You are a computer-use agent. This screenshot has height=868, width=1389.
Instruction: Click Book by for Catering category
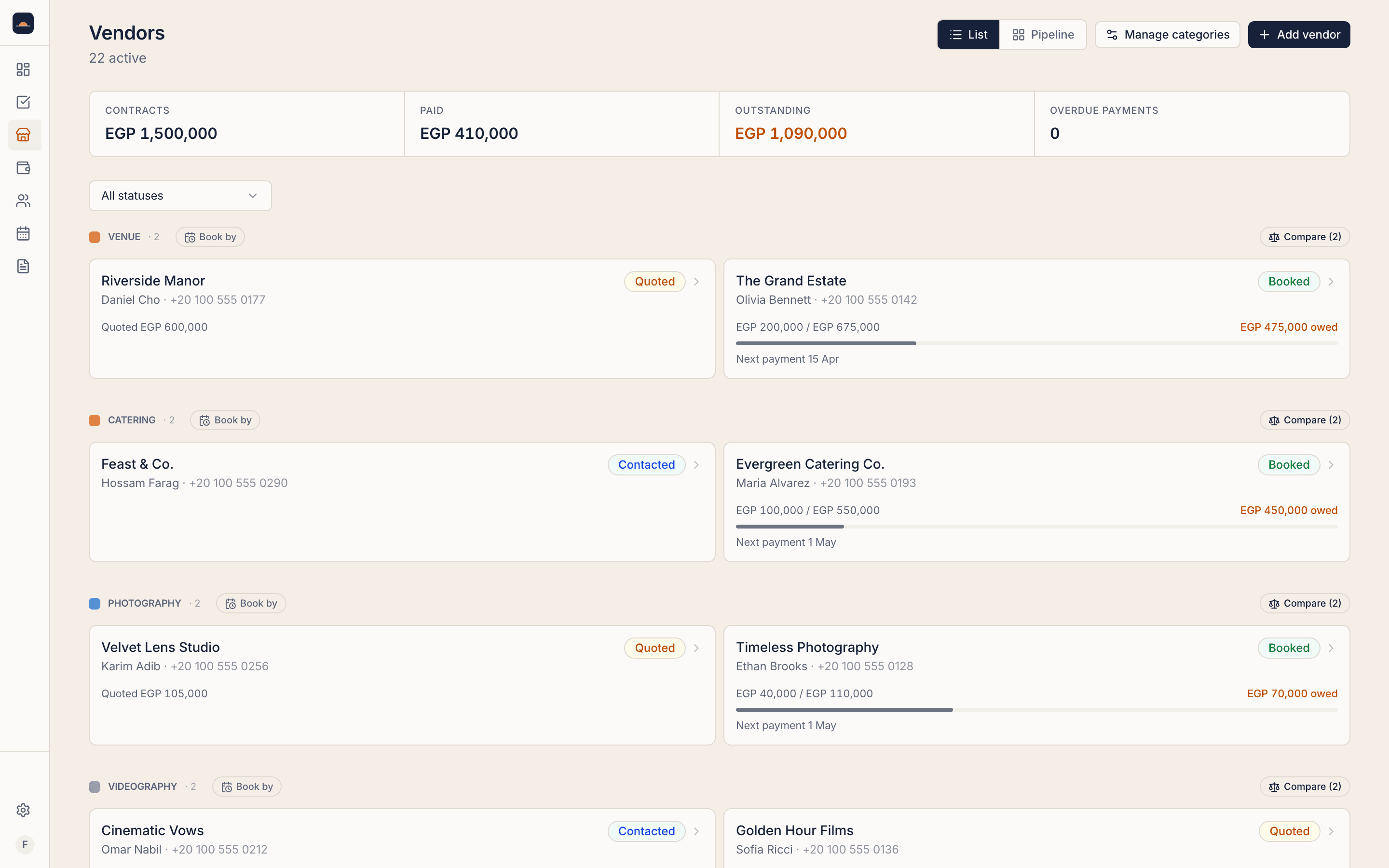click(x=225, y=420)
